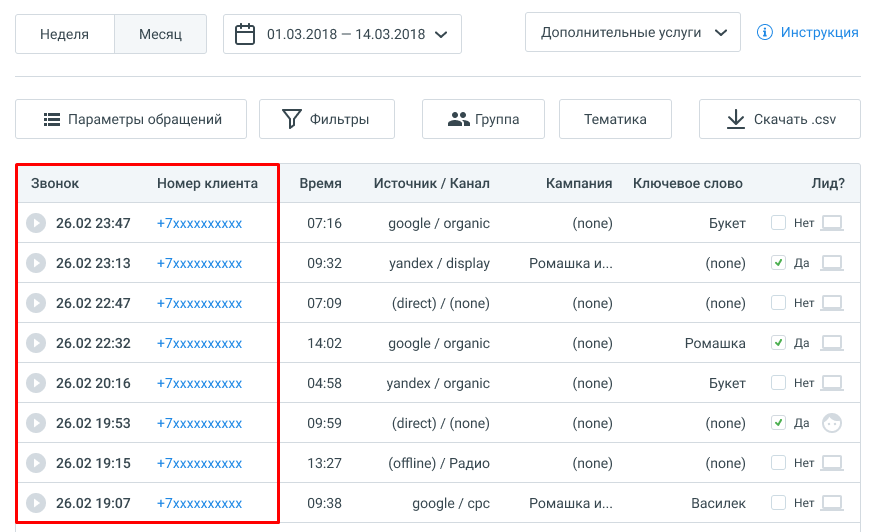
Task: Click the laptop icon in Василек row
Action: pos(831,503)
